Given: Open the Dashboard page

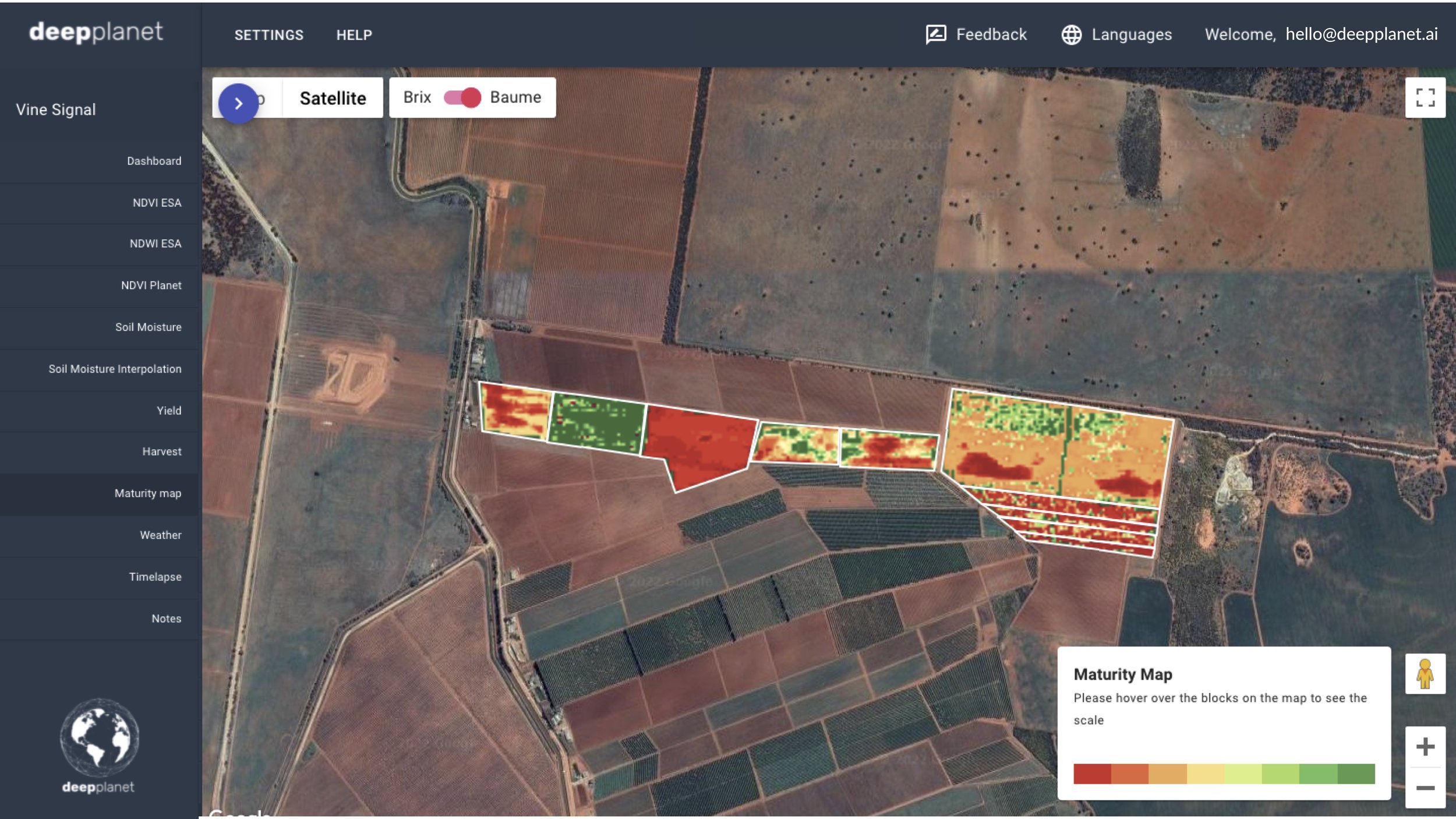Looking at the screenshot, I should point(154,161).
